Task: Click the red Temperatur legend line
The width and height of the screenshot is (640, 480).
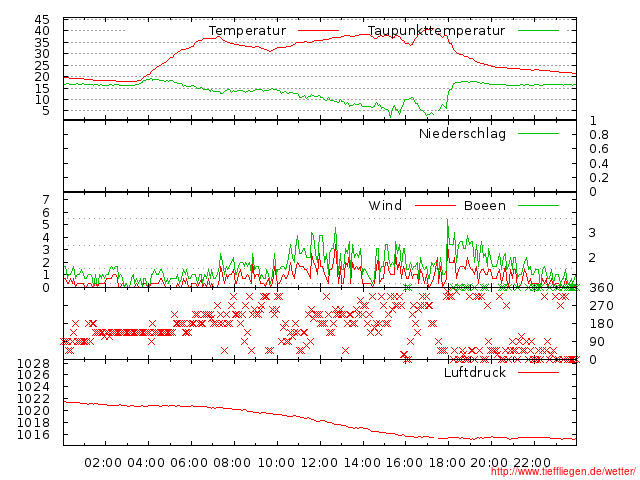Action: [x=318, y=31]
